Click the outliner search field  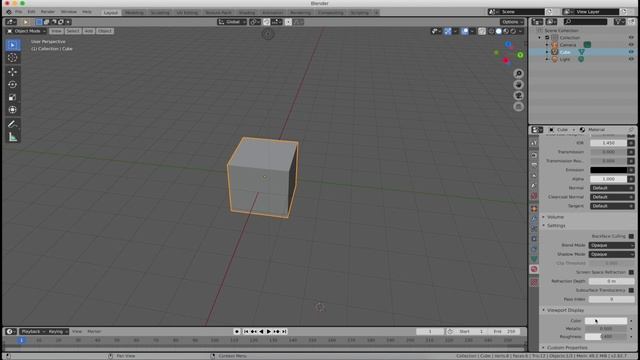pyautogui.click(x=586, y=22)
